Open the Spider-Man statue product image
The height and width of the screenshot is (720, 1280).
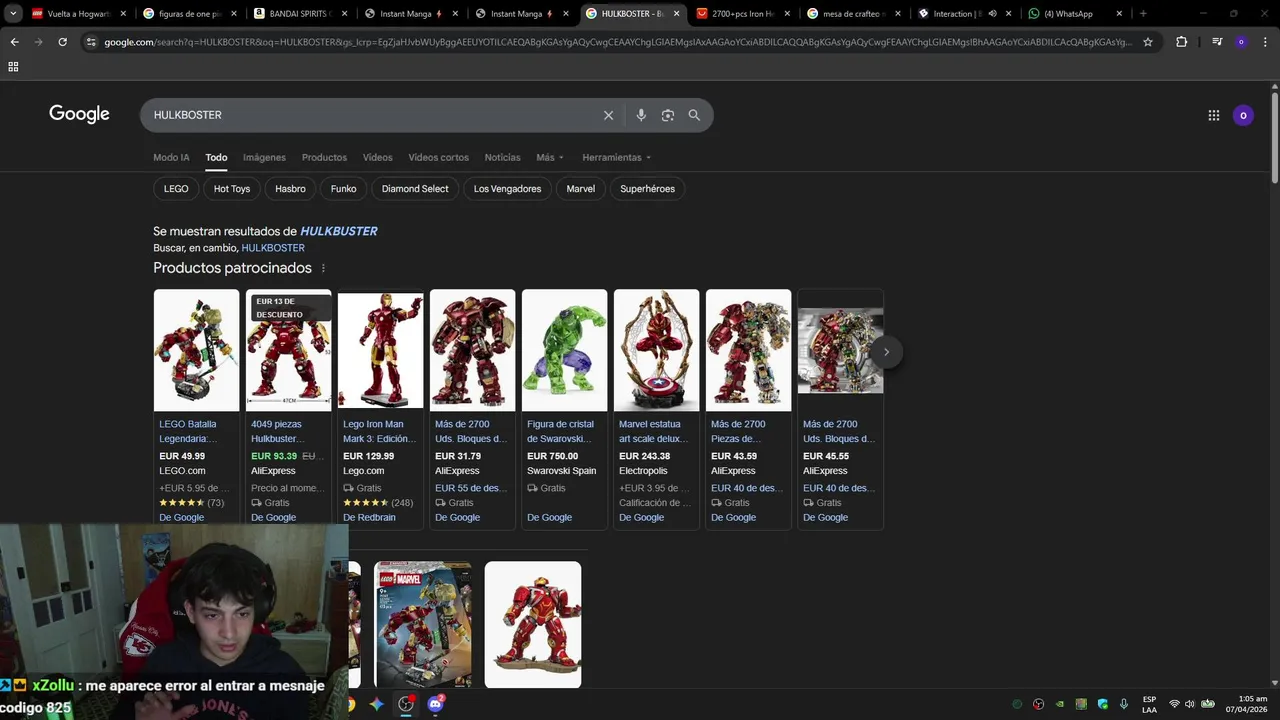coord(656,350)
